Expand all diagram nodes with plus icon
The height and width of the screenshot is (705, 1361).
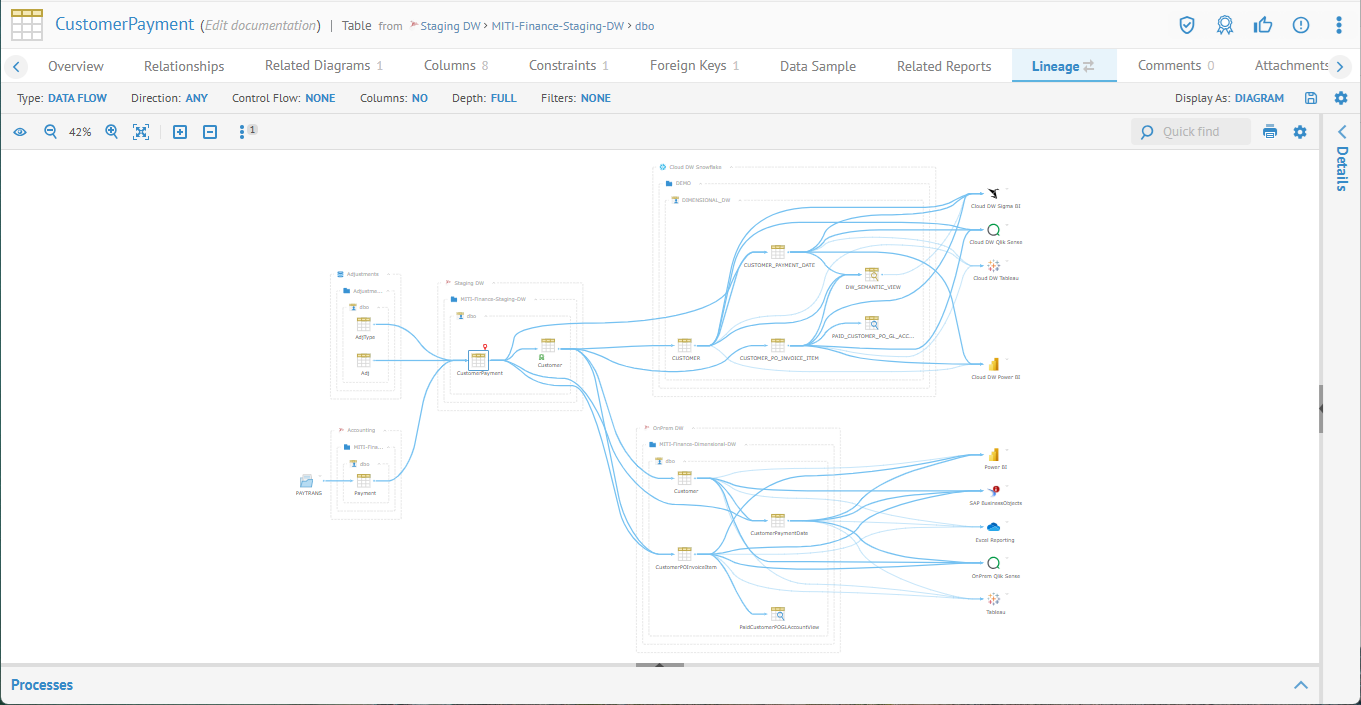180,132
